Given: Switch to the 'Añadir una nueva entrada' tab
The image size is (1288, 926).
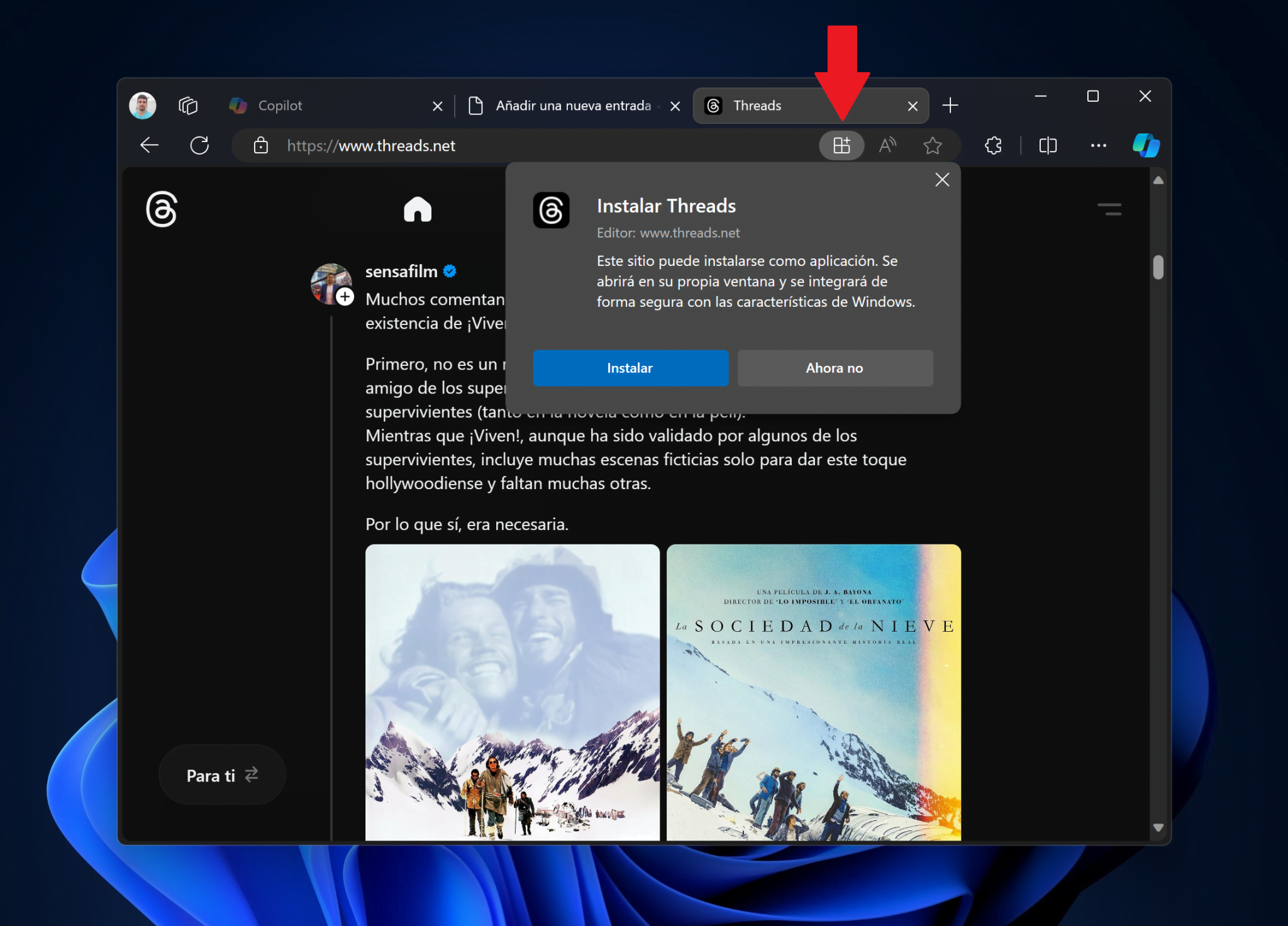Looking at the screenshot, I should coord(566,105).
